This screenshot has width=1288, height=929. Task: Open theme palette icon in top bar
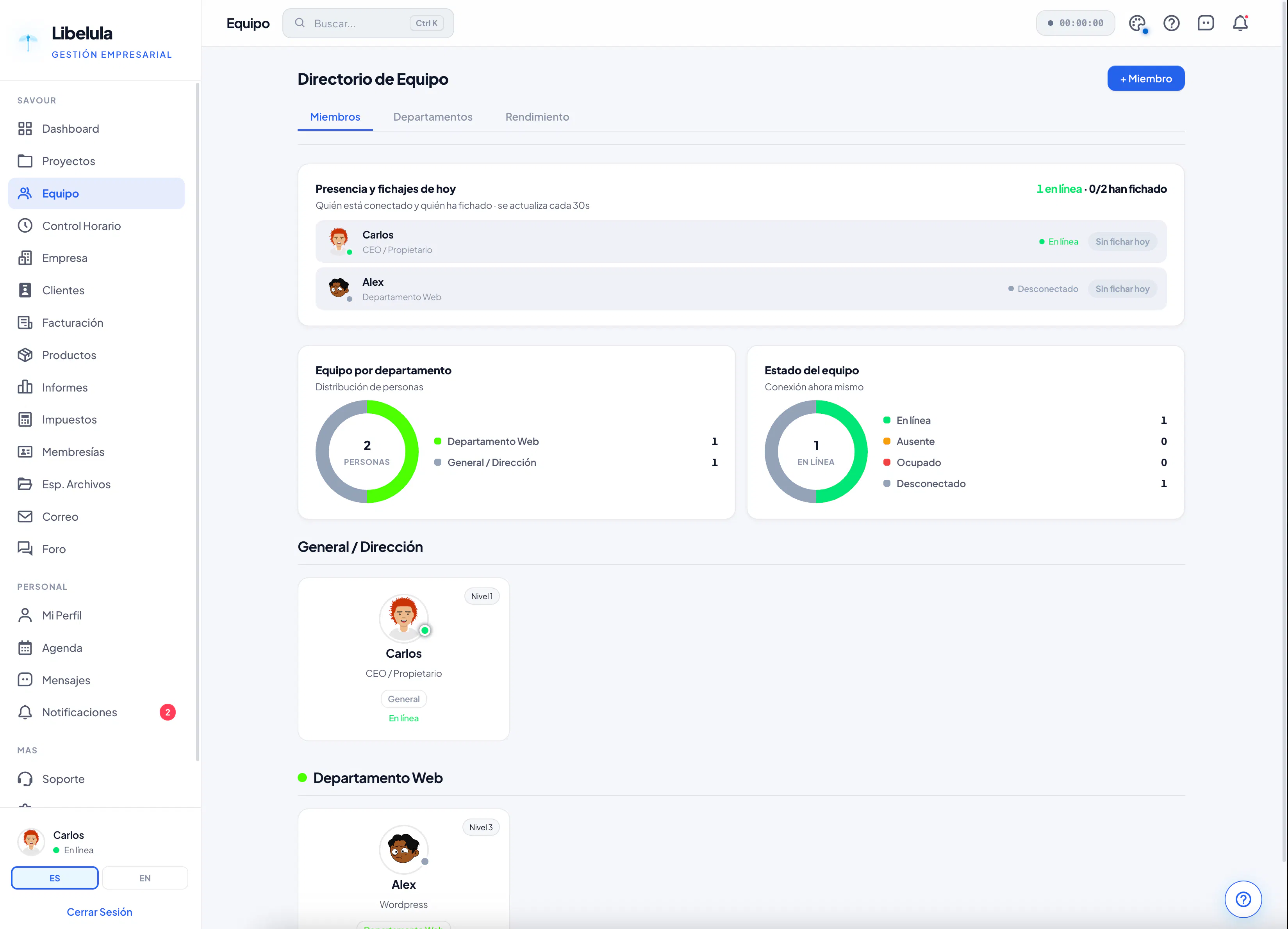(1138, 23)
